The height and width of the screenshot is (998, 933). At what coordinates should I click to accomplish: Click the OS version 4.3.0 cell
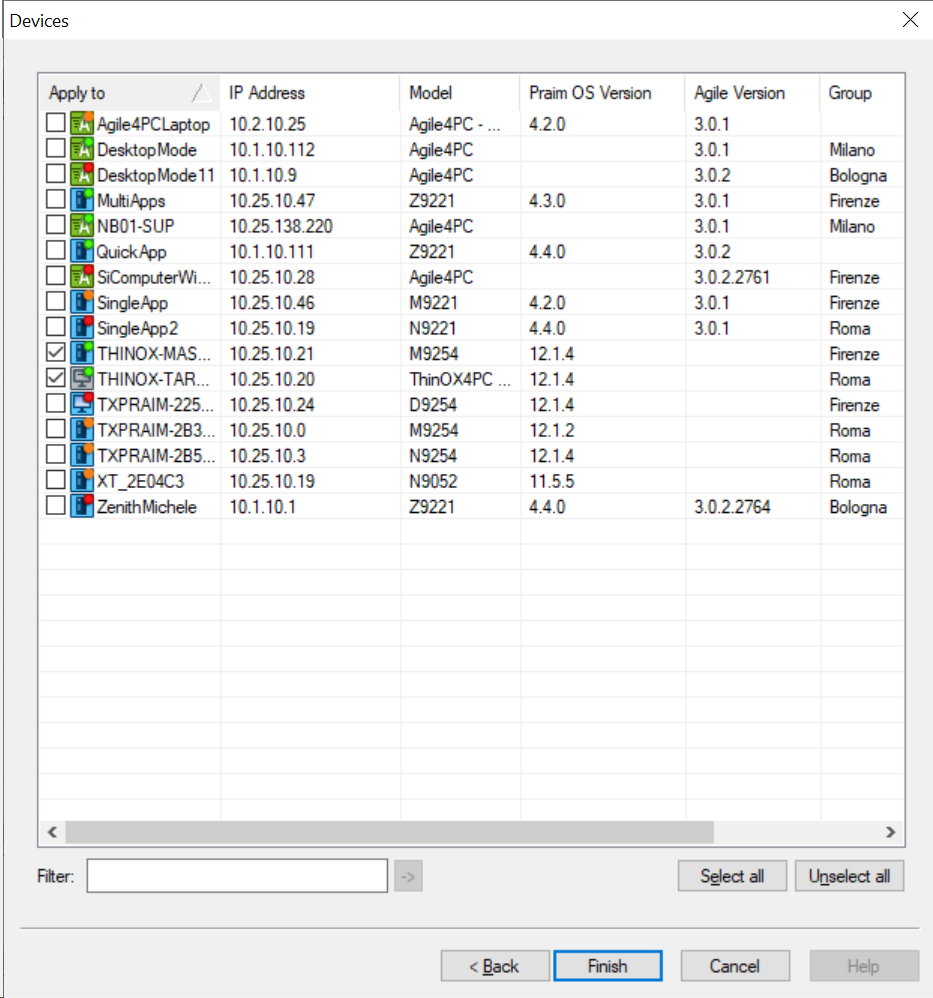pos(547,200)
